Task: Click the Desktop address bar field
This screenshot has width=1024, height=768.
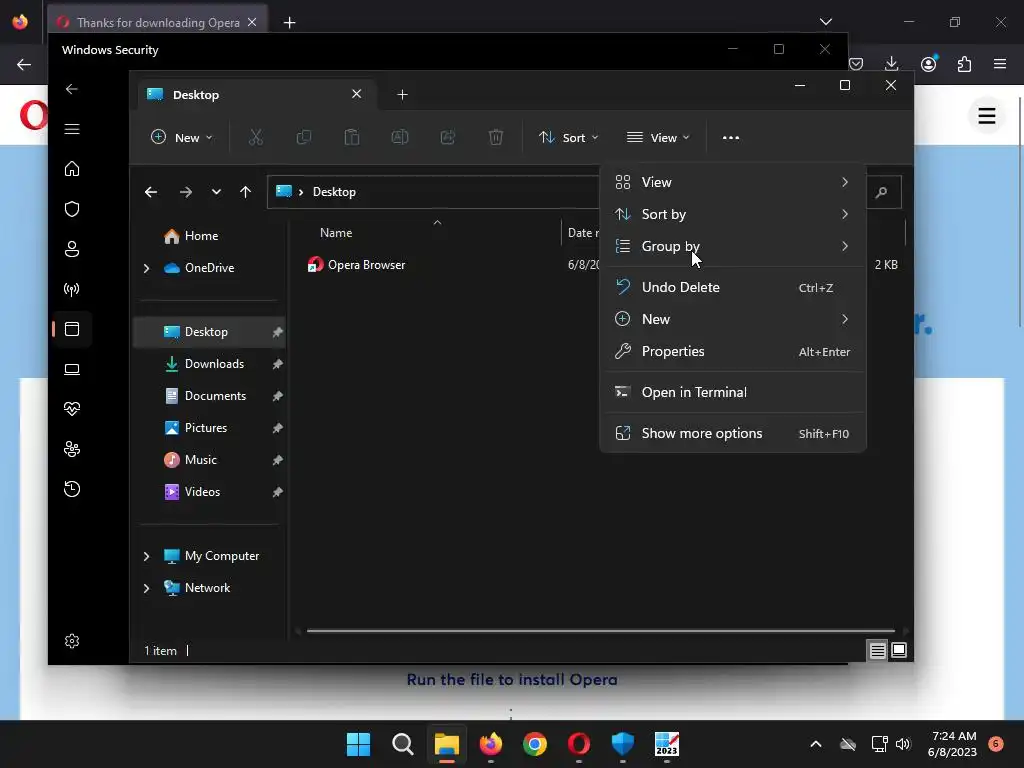Action: click(x=431, y=192)
